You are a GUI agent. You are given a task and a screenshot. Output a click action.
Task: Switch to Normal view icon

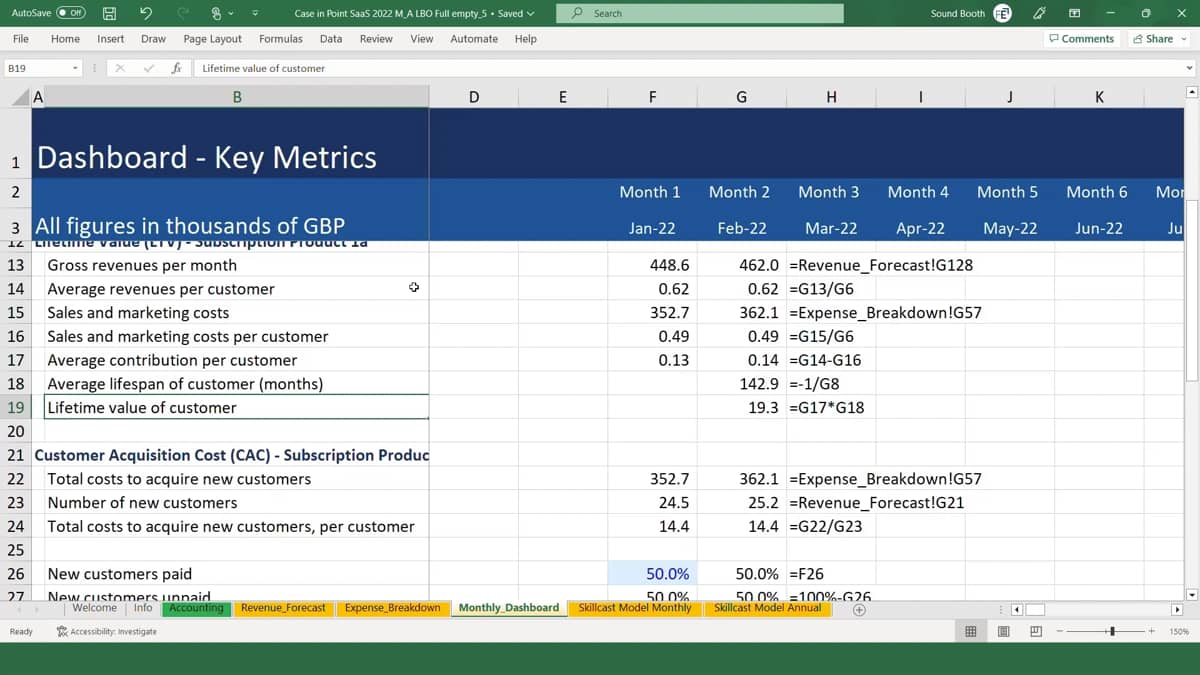(x=970, y=631)
